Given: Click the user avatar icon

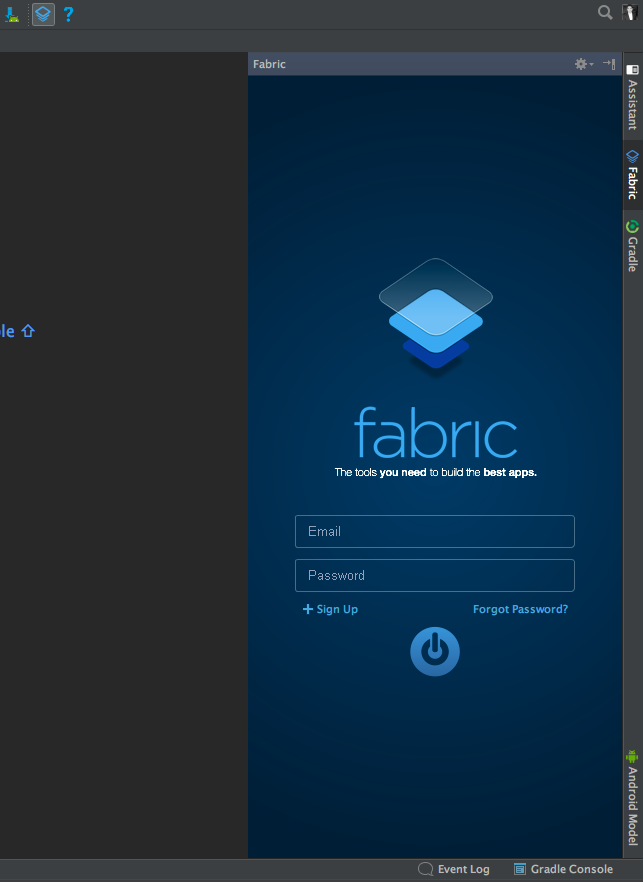Looking at the screenshot, I should pos(629,12).
